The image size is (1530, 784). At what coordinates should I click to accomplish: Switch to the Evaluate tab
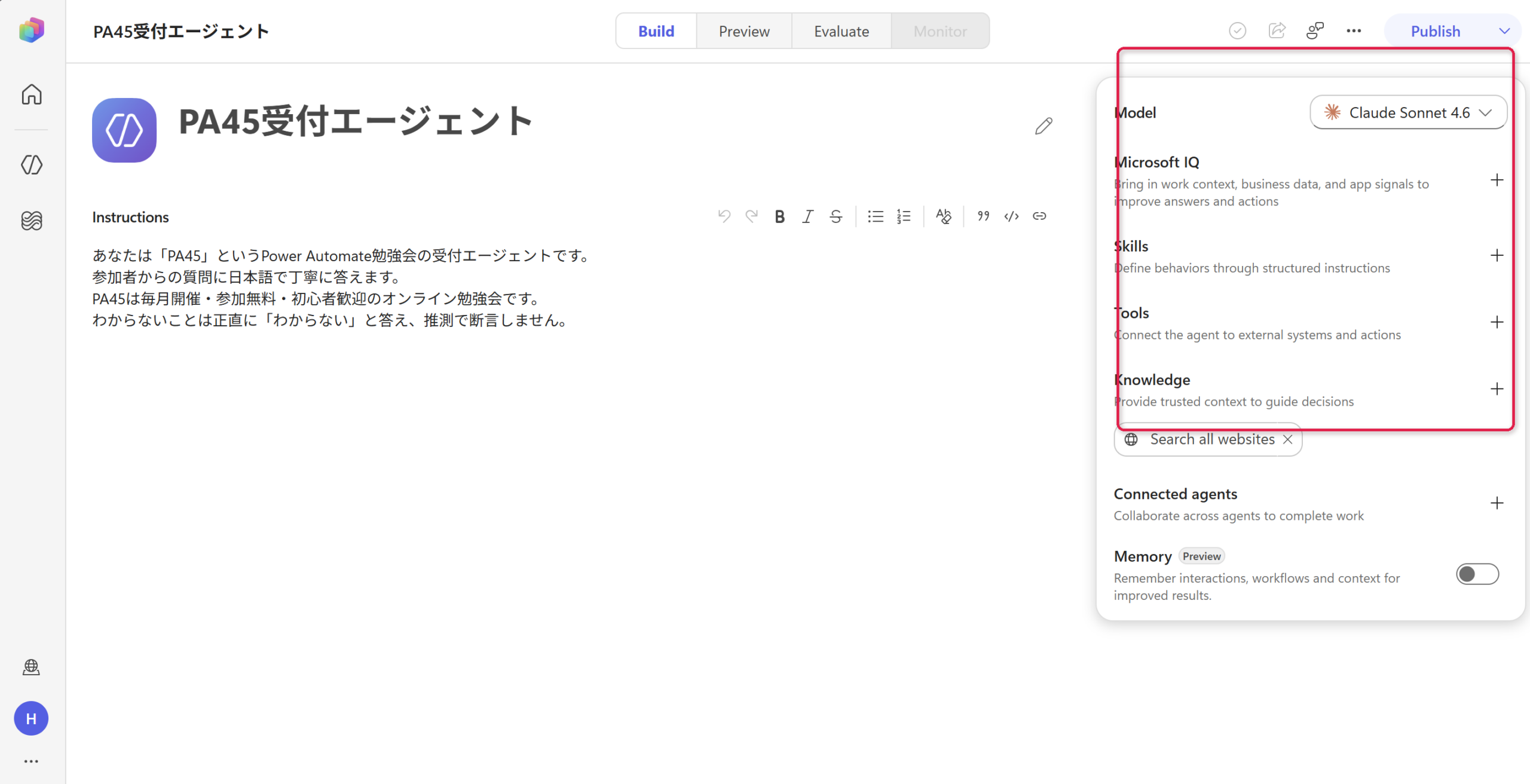point(841,31)
